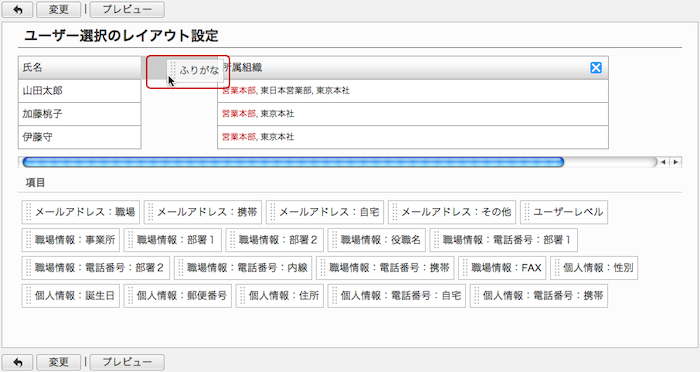
Task: Select the 職場情報：FAX item
Action: coord(502,268)
